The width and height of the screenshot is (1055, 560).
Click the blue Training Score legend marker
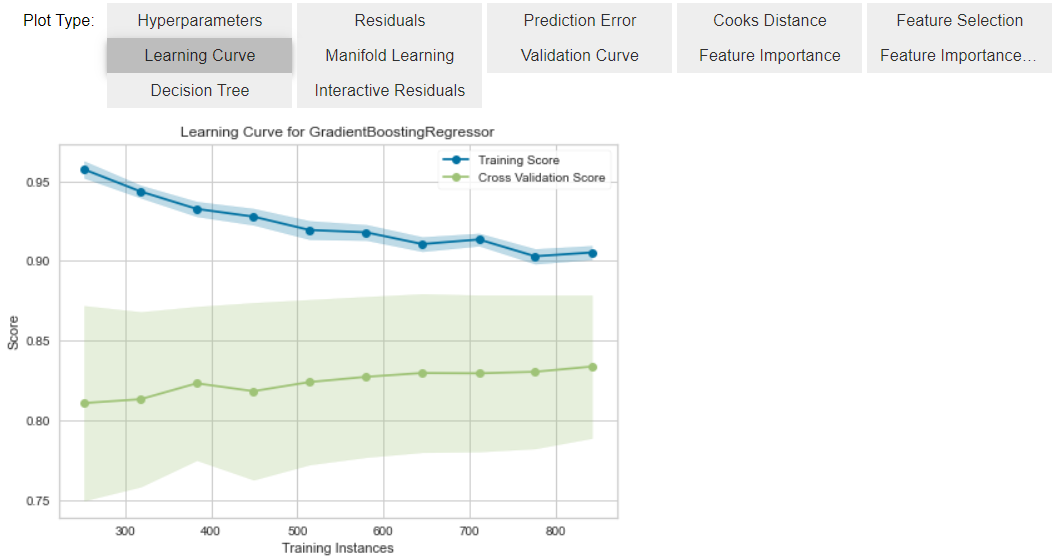(456, 160)
